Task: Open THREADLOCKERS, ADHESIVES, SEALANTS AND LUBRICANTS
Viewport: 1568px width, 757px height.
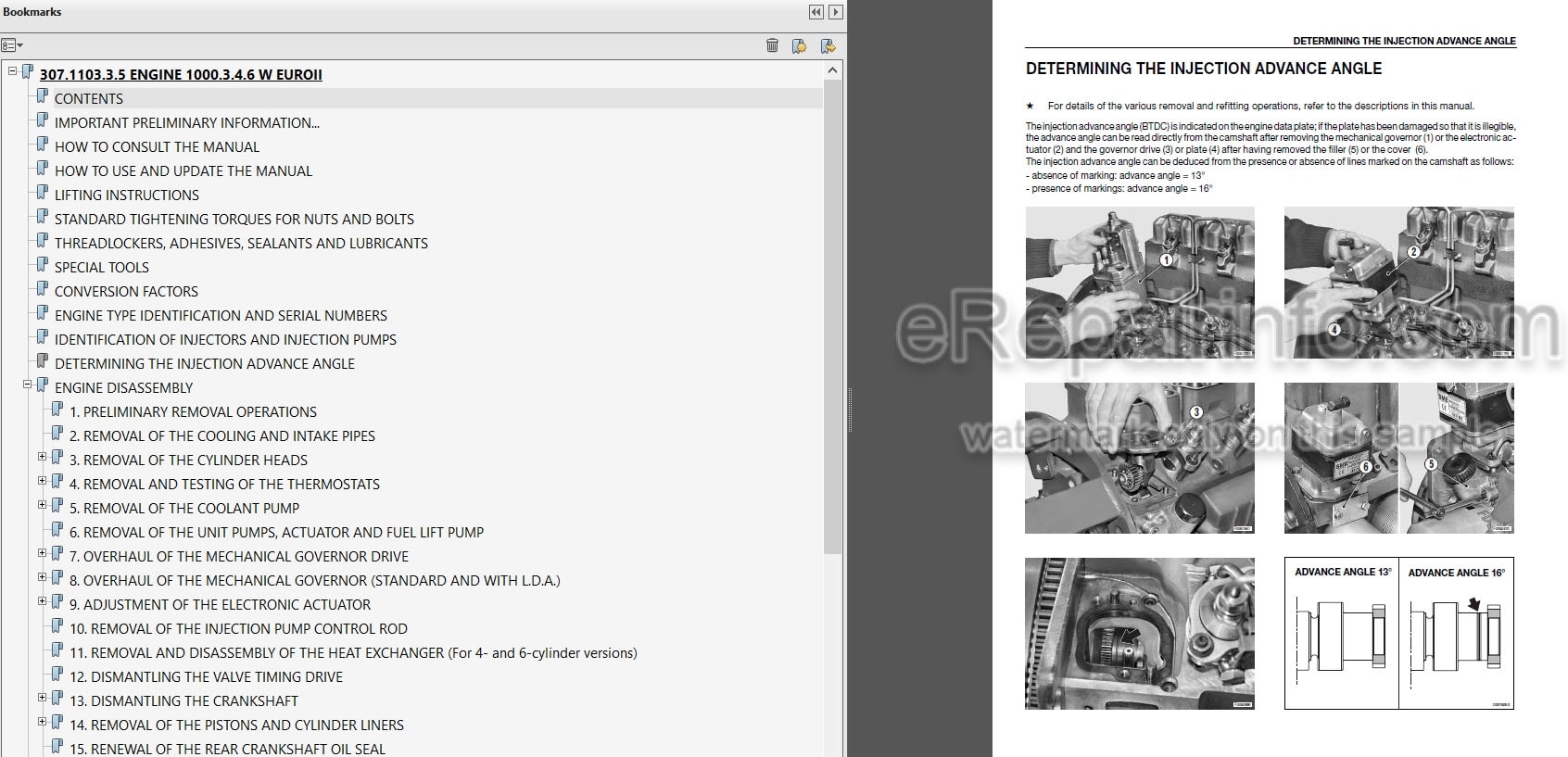Action: point(241,244)
